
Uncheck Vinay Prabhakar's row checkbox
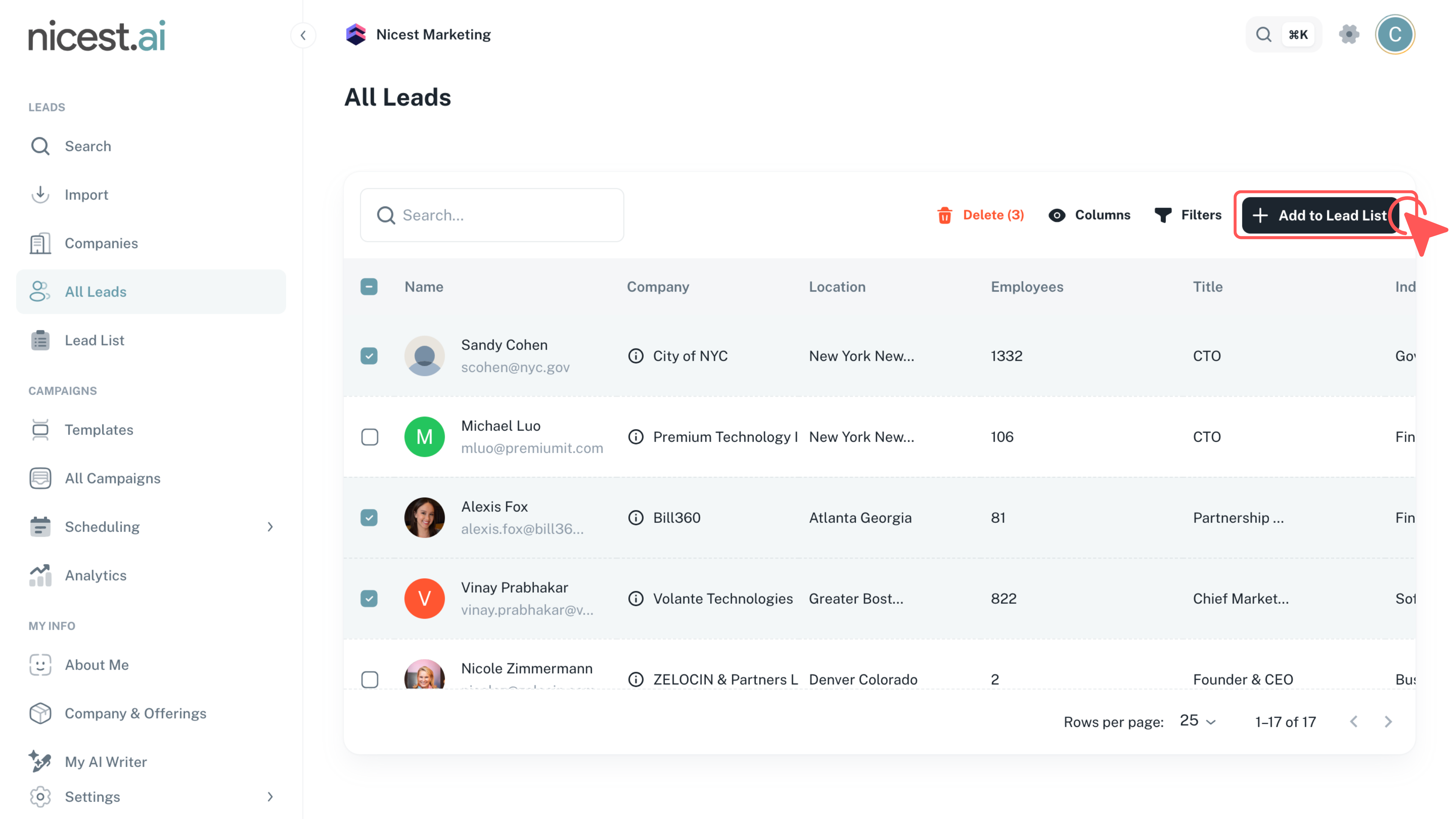pyautogui.click(x=369, y=599)
